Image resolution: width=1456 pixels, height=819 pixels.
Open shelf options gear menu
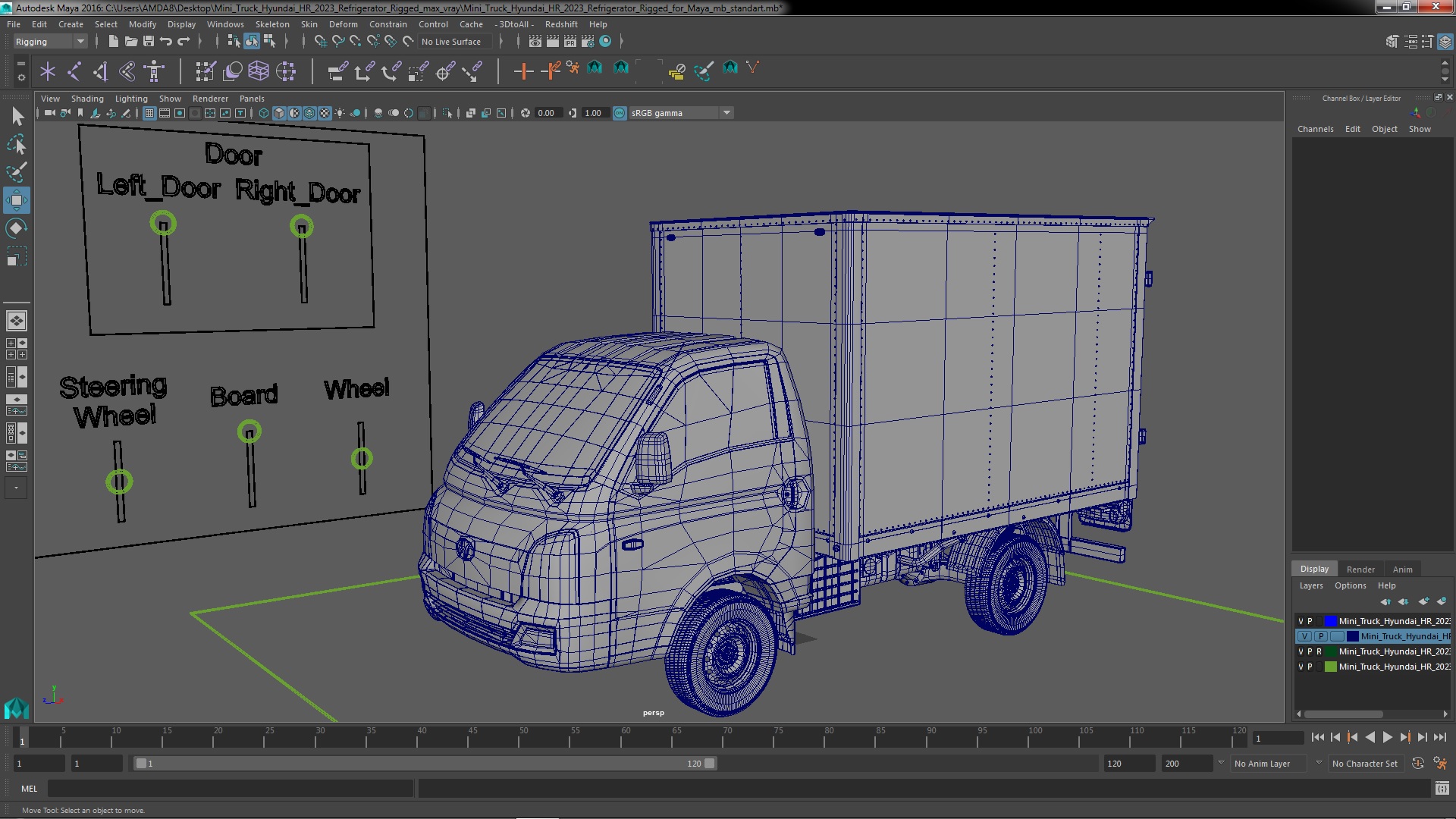click(x=20, y=77)
